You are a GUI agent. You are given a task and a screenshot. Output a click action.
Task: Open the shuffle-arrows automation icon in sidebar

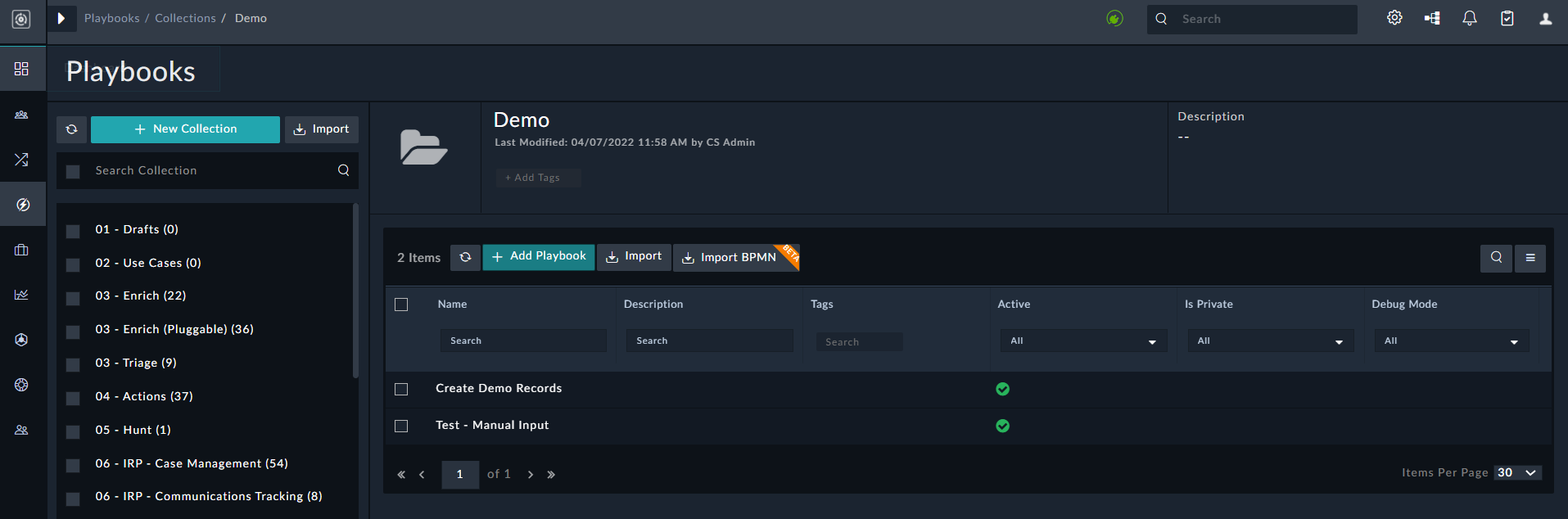click(21, 160)
